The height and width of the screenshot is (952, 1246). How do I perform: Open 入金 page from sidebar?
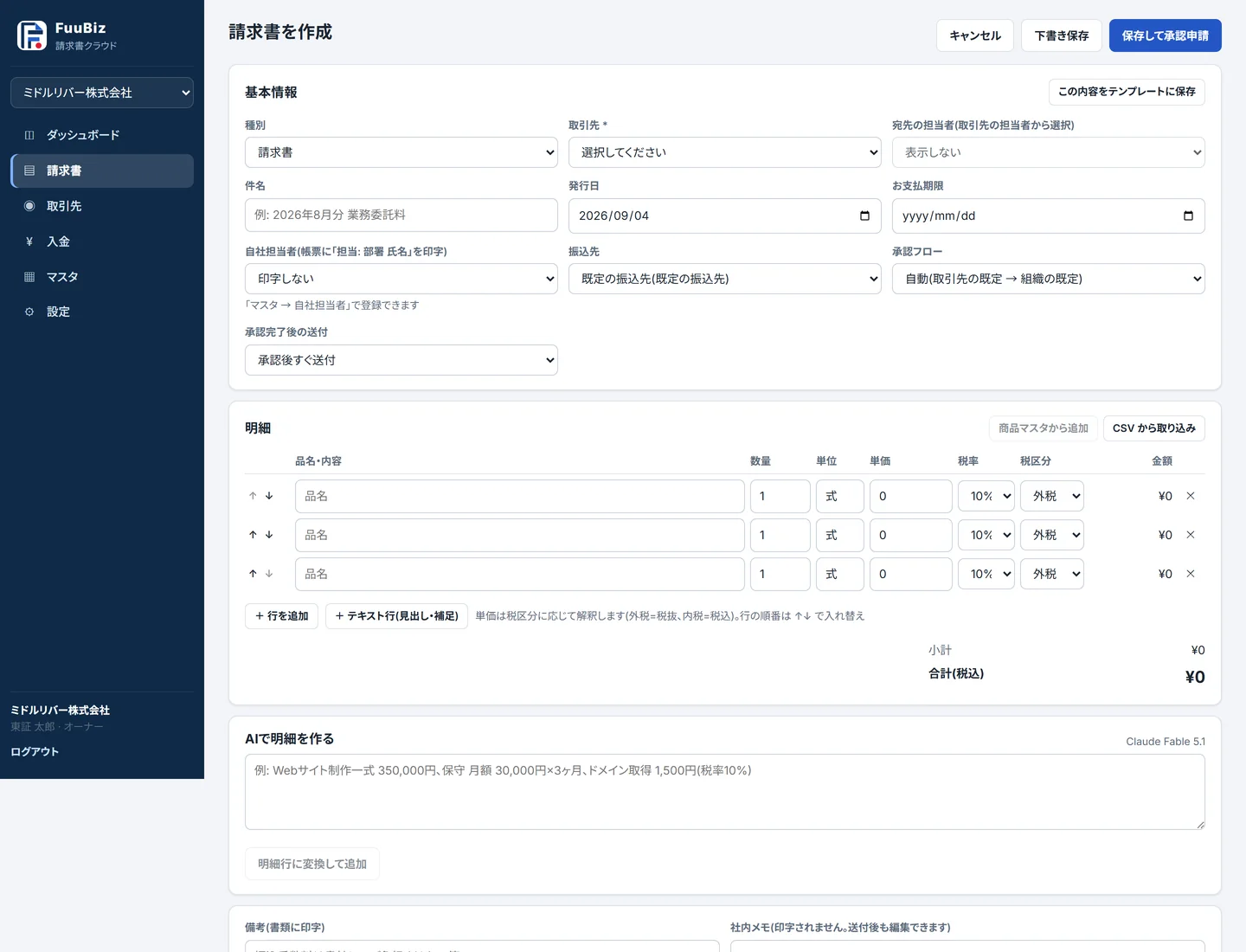click(102, 241)
